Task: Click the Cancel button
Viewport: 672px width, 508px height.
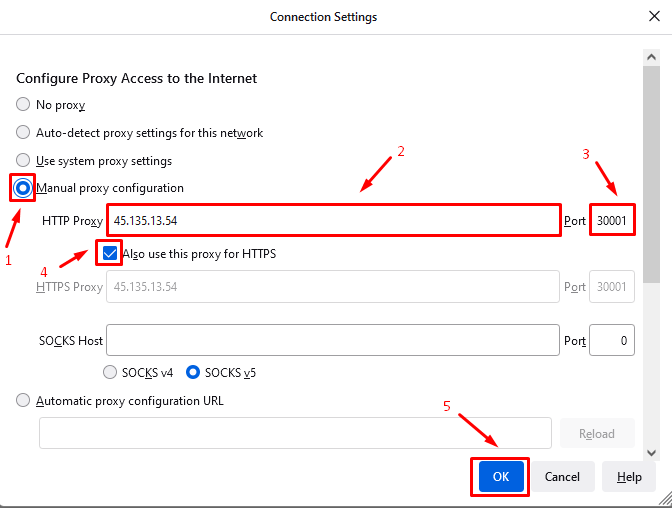Action: click(562, 476)
